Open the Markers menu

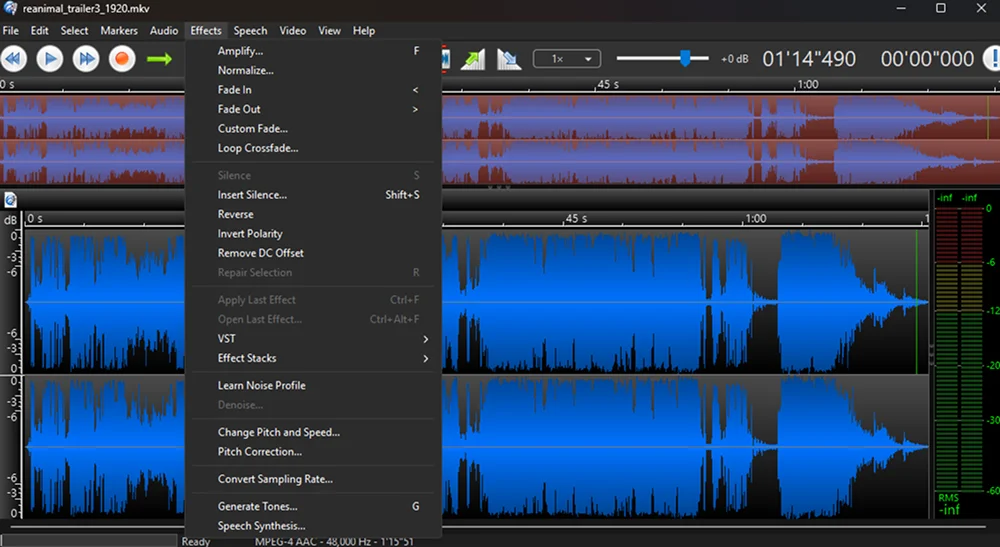click(x=119, y=31)
